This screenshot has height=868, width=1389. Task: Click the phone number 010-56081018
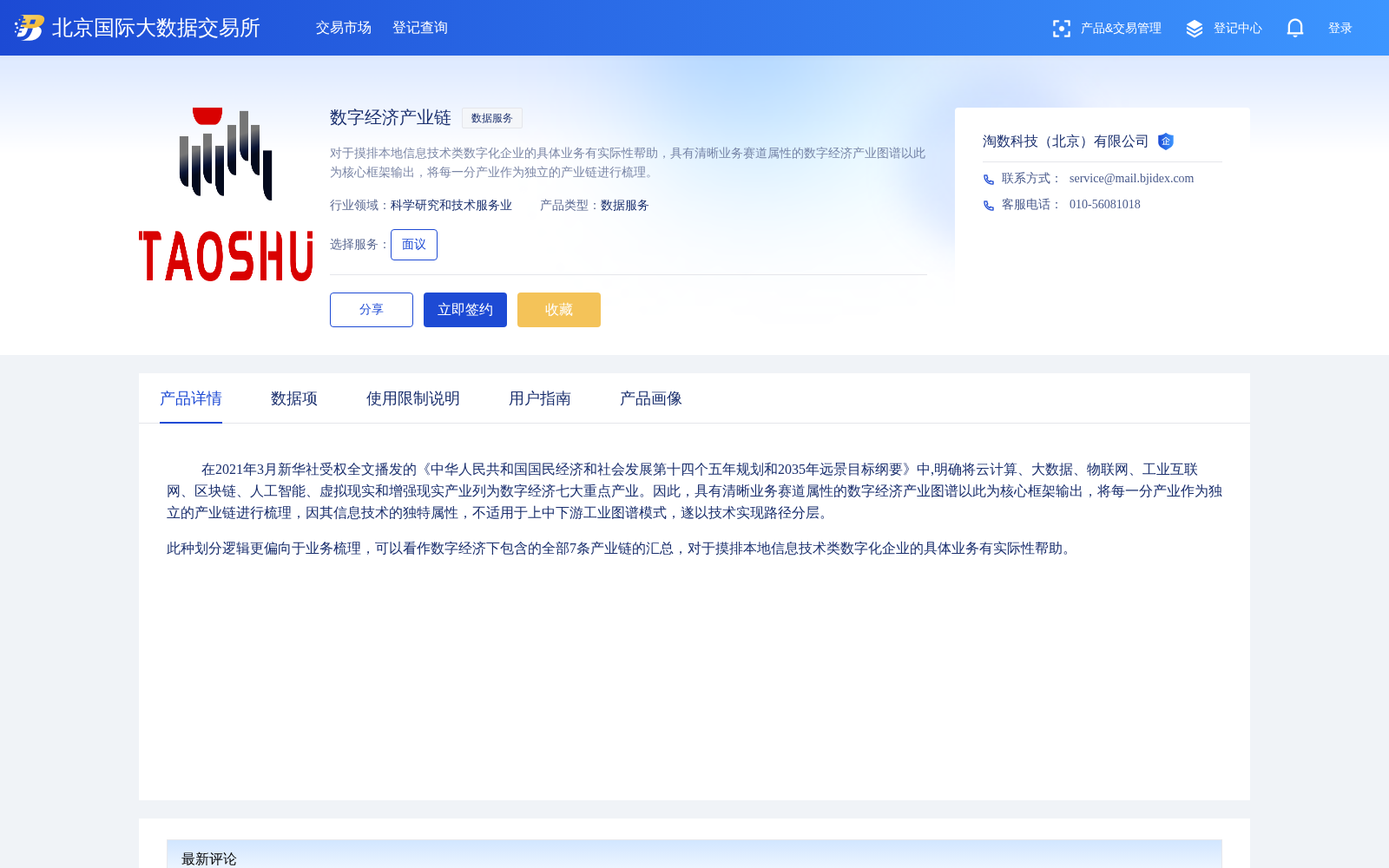[1105, 204]
